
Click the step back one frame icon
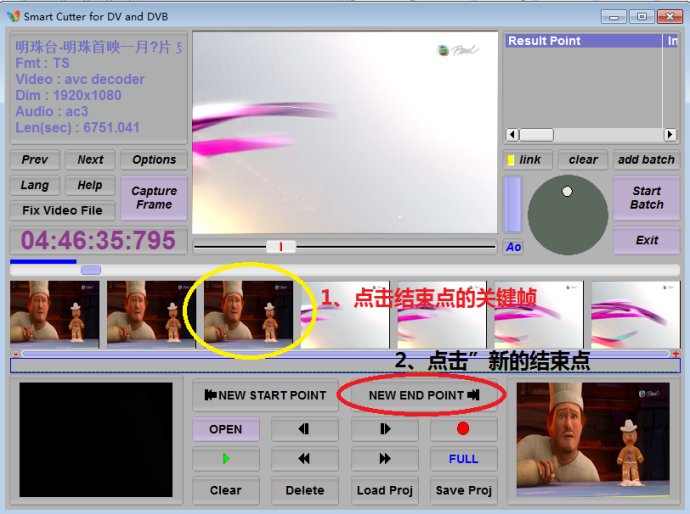pos(304,429)
